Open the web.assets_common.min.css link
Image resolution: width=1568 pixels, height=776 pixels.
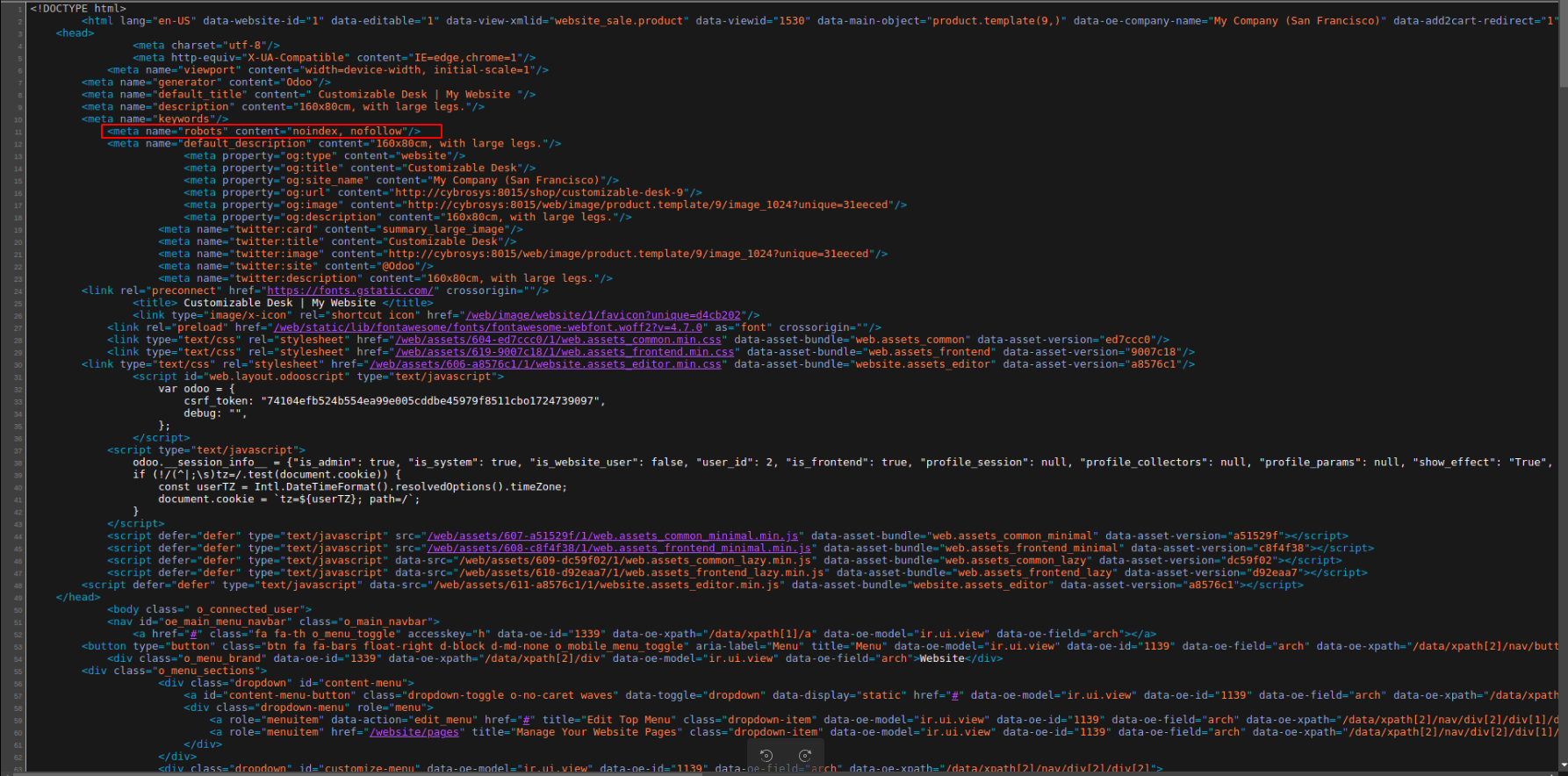click(x=558, y=340)
